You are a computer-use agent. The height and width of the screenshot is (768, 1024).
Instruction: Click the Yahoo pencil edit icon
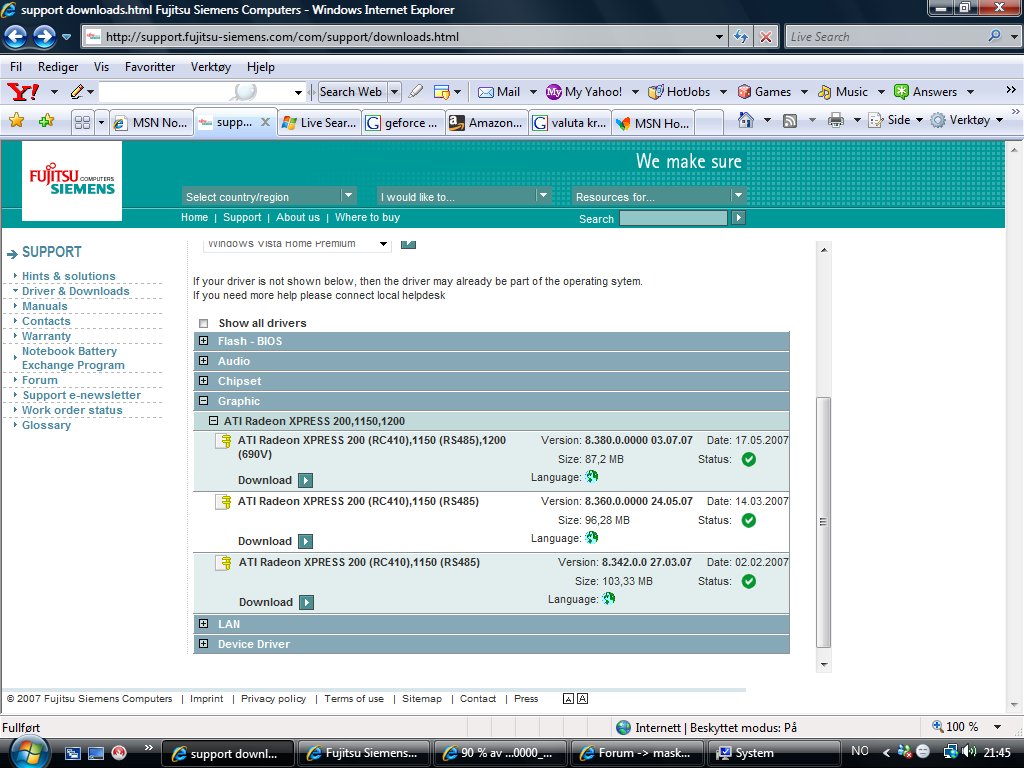coord(77,91)
